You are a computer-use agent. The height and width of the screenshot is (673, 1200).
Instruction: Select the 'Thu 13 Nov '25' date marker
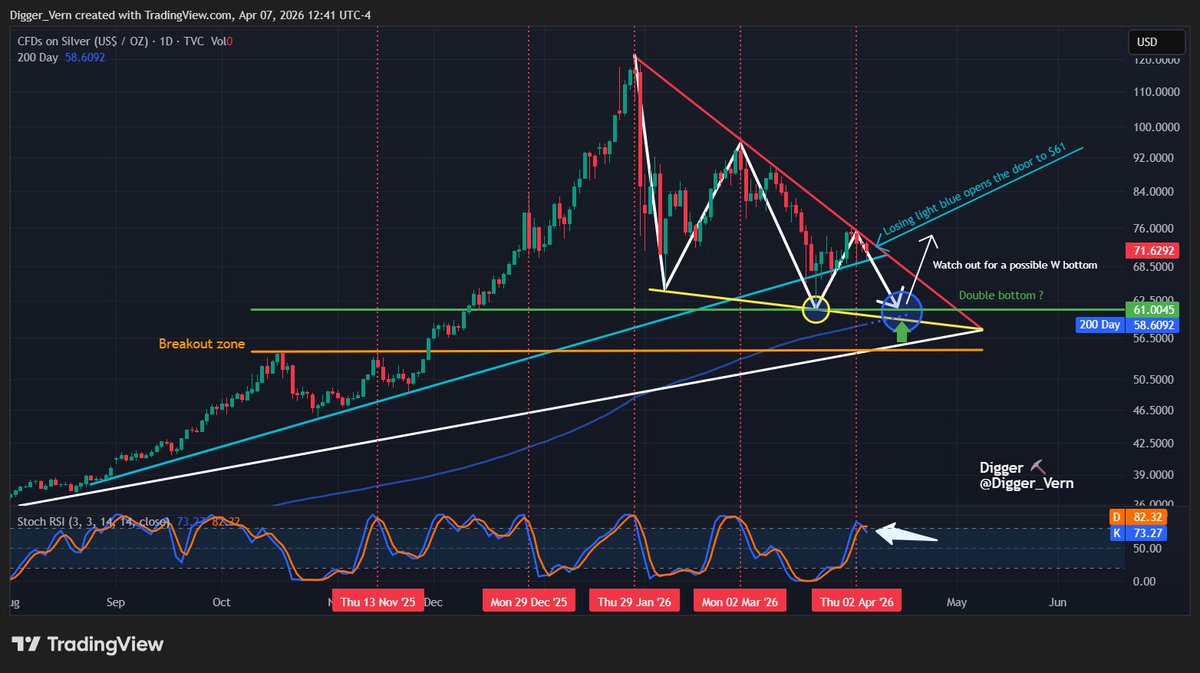[378, 603]
